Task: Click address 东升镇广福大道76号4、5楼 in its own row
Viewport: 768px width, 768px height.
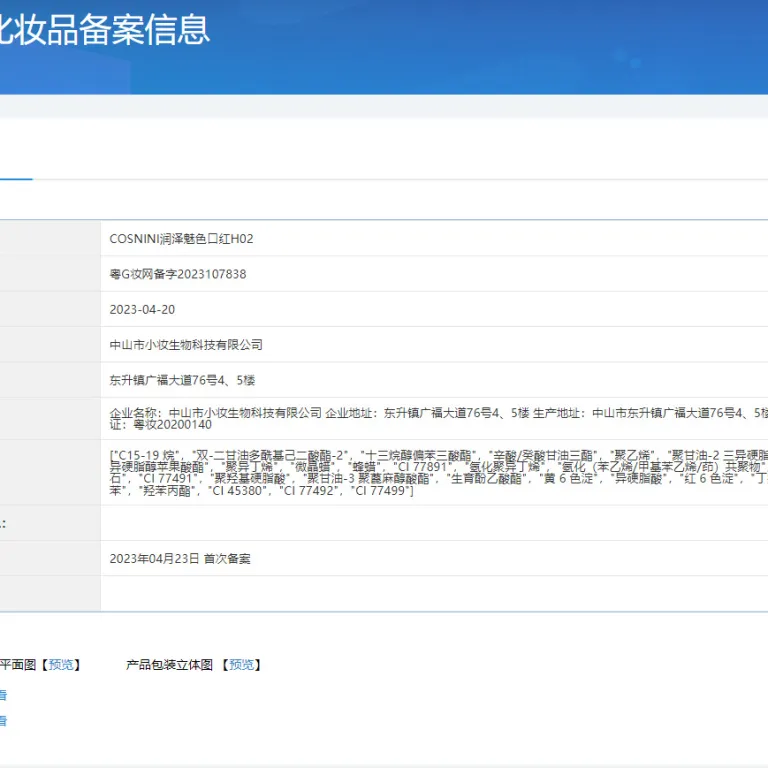Action: 182,380
